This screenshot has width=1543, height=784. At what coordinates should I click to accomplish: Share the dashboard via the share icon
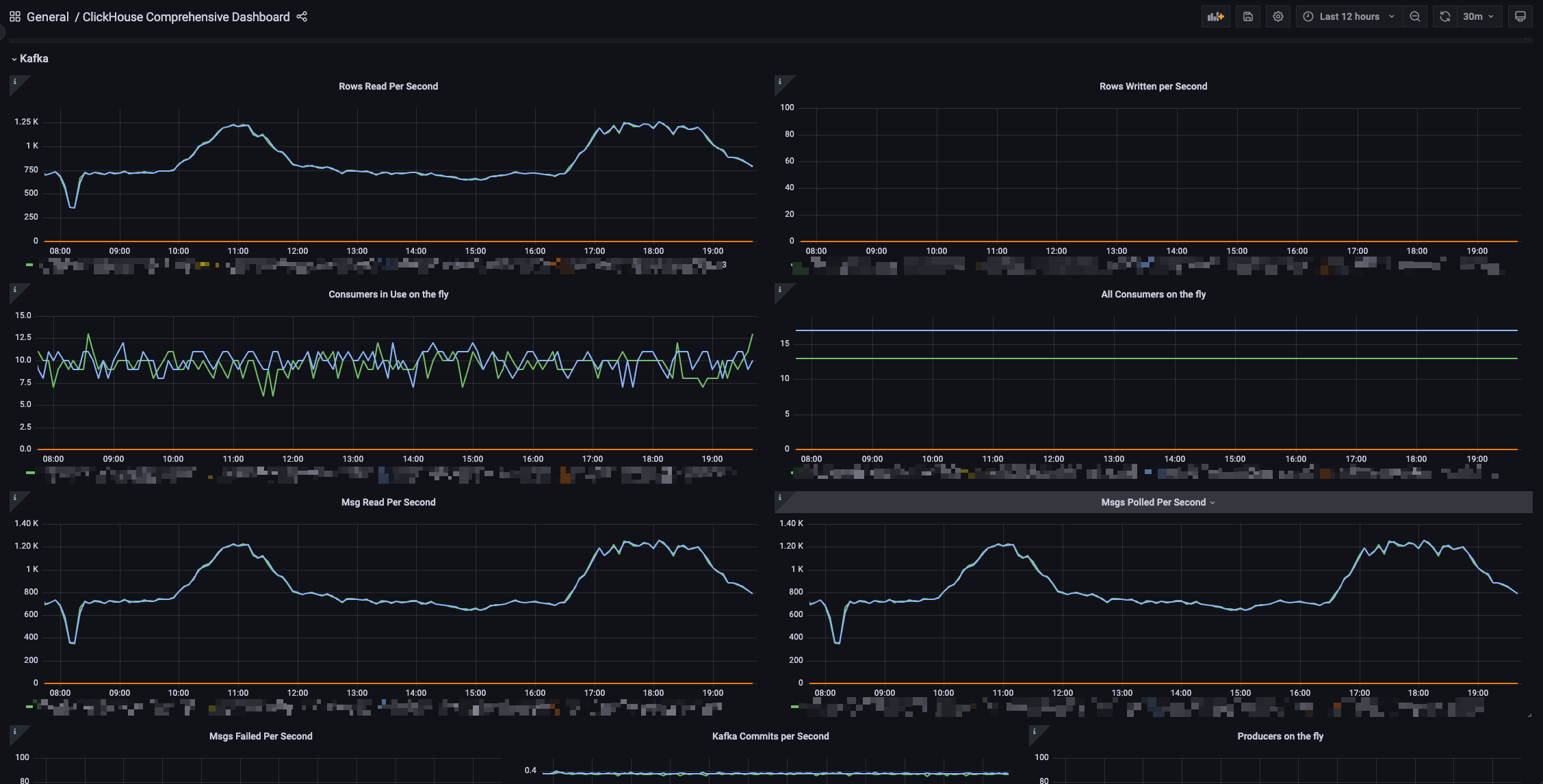(302, 16)
